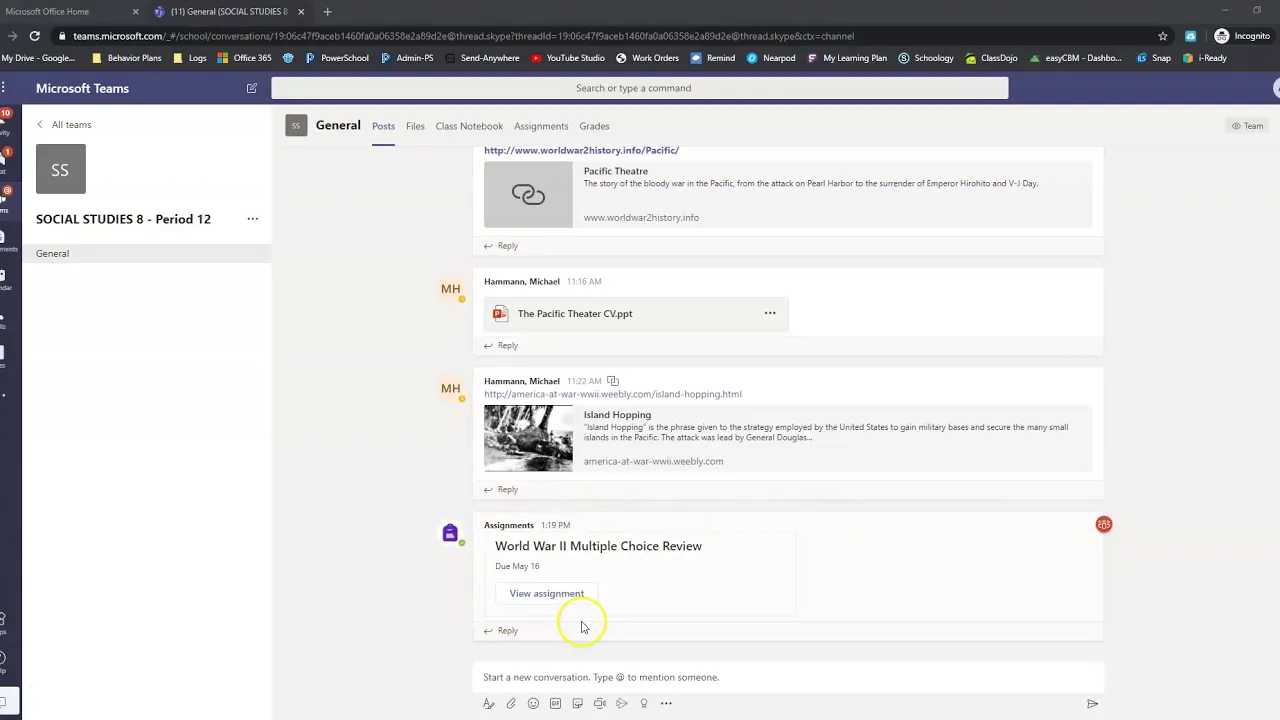Open the america-at-war-wwii weebly island-hopping link
This screenshot has width=1280, height=720.
pos(613,394)
